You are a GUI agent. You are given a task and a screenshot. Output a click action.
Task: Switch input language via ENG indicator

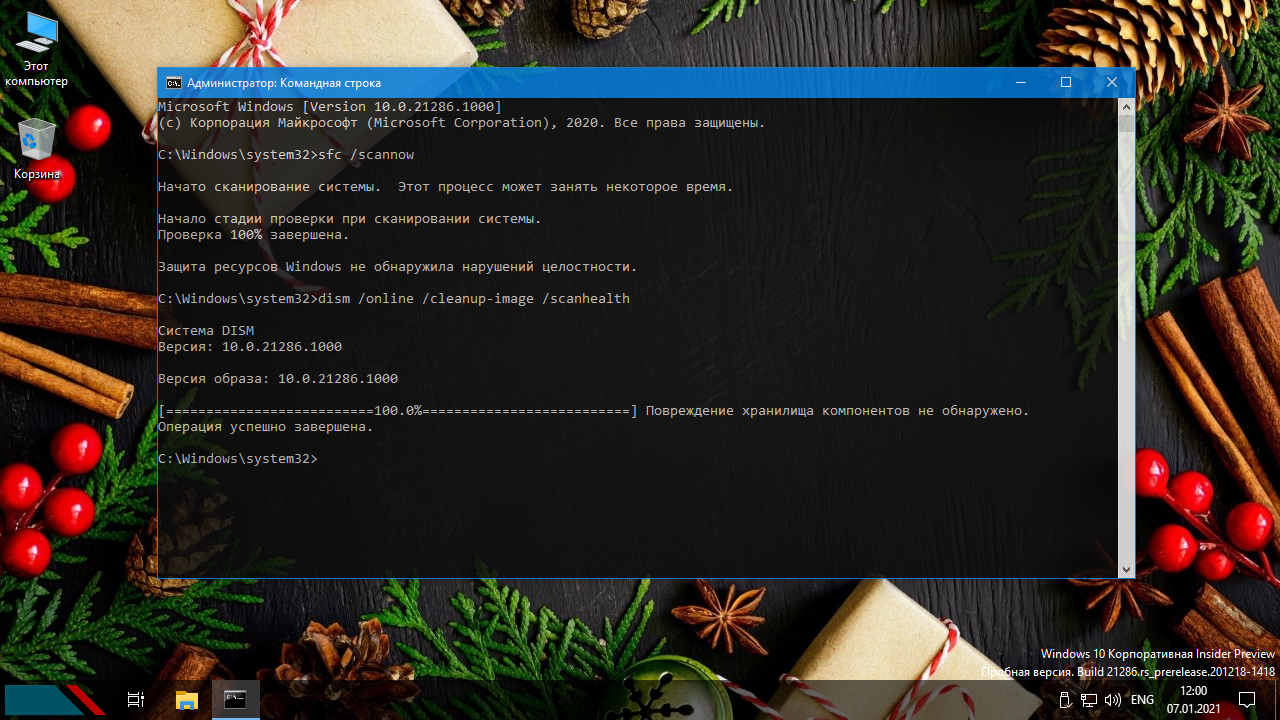(x=1142, y=700)
